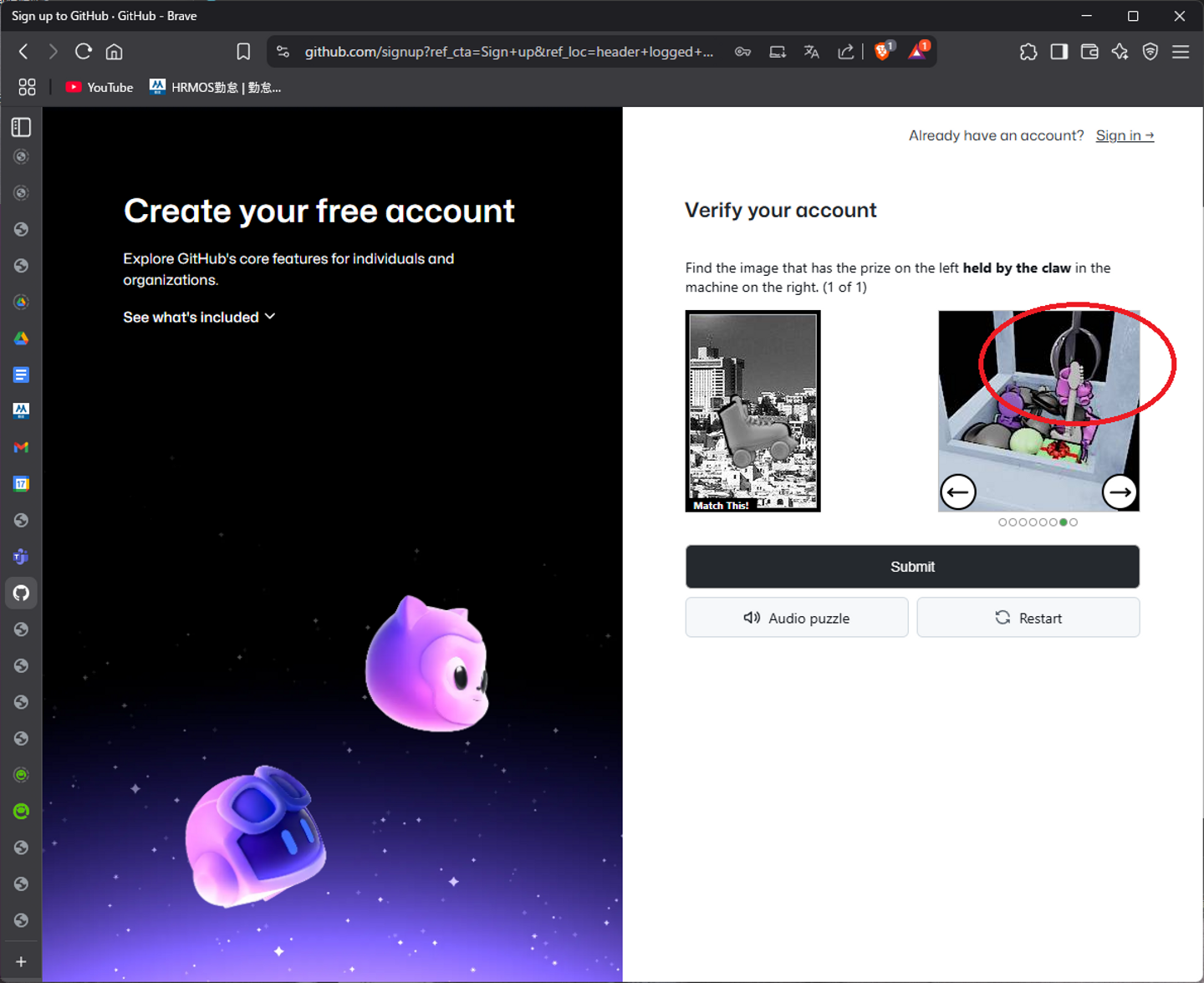Image resolution: width=1204 pixels, height=983 pixels.
Task: Open the Brave Rewards triangle icon
Action: tap(918, 51)
